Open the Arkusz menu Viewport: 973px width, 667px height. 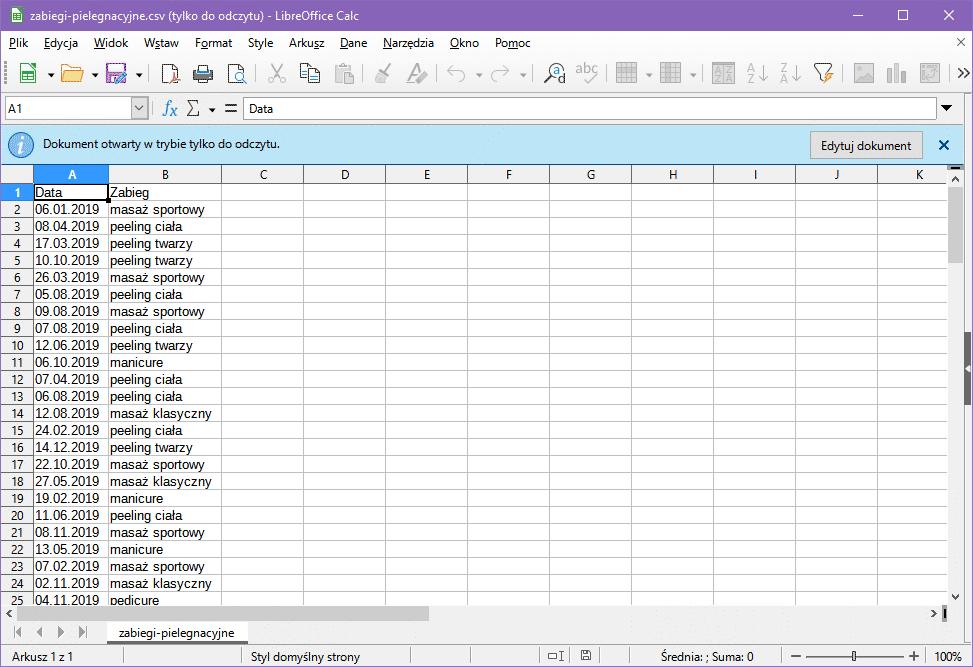coord(306,43)
